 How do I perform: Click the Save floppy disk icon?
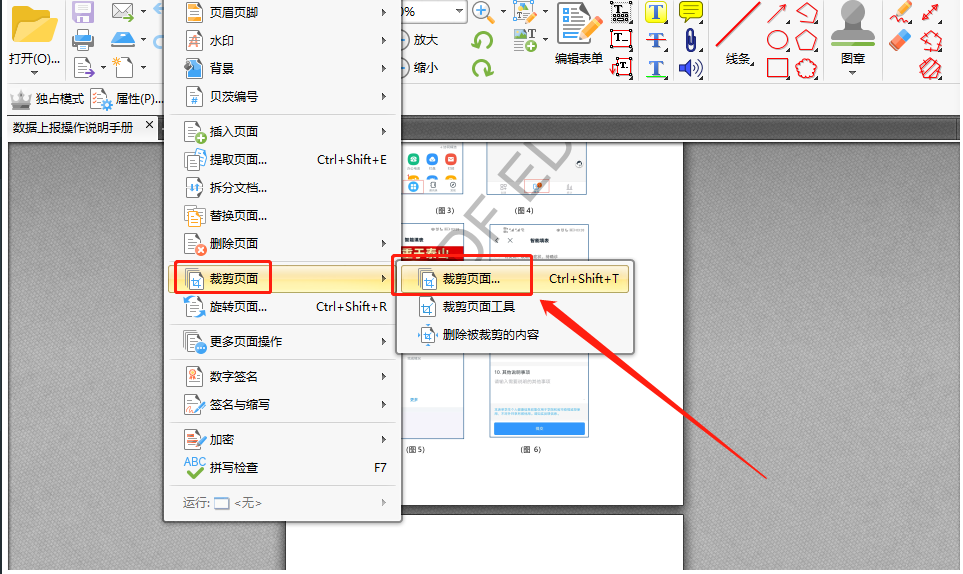pyautogui.click(x=83, y=12)
